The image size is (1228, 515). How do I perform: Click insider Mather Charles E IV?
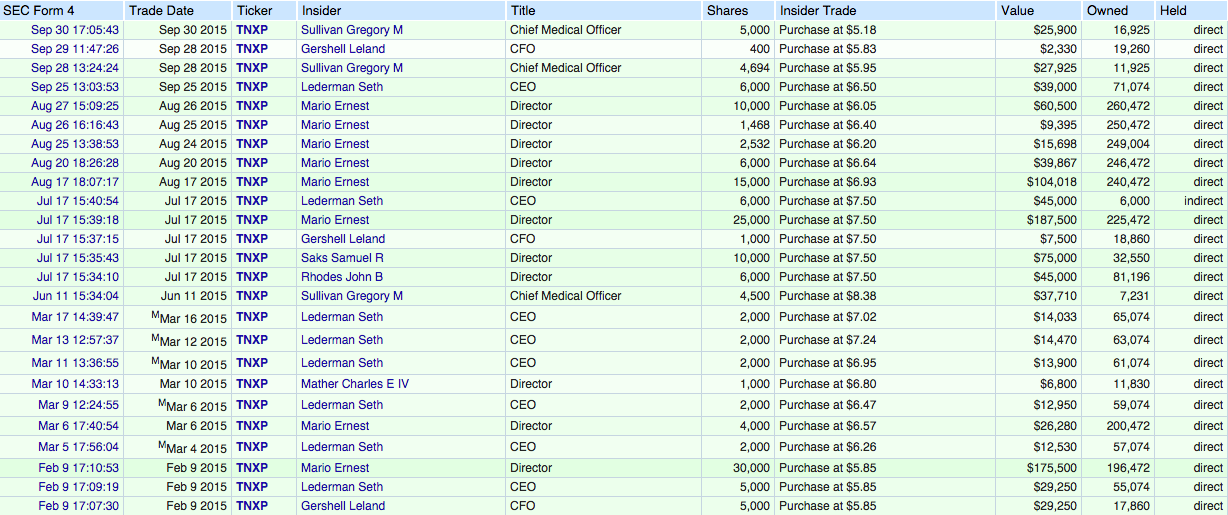tap(355, 384)
